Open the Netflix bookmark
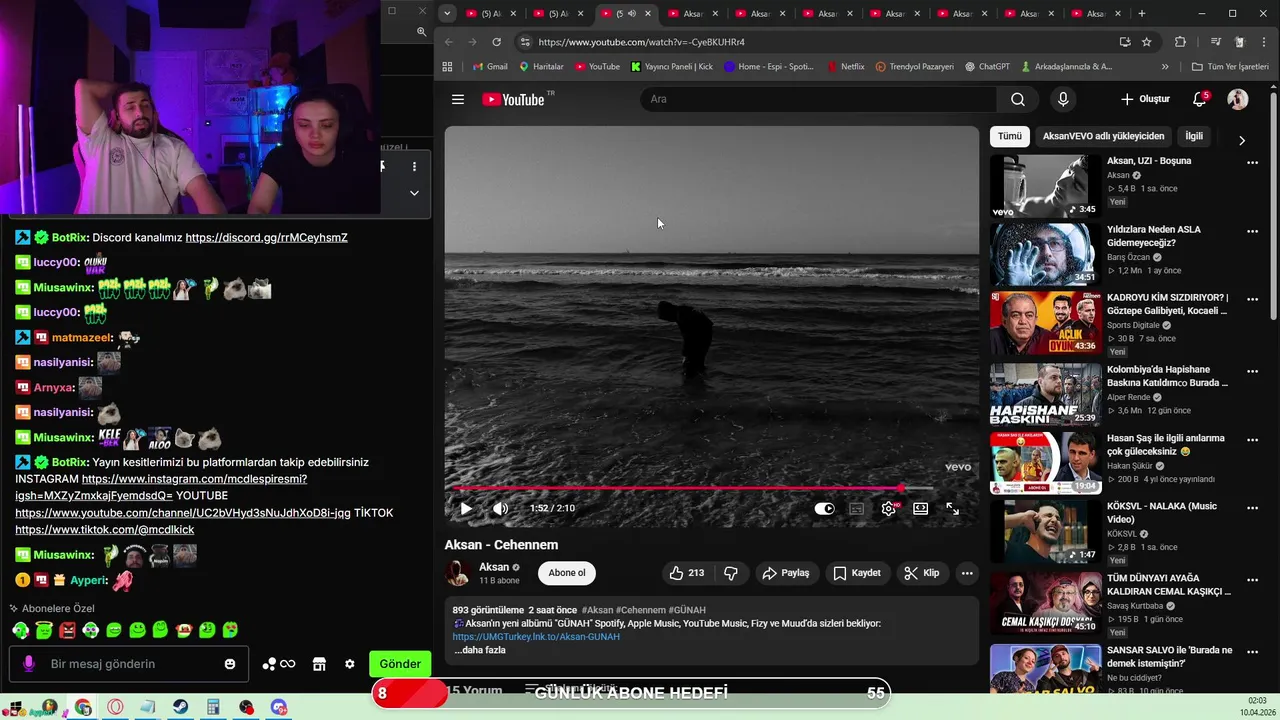The image size is (1280, 720). 846,67
